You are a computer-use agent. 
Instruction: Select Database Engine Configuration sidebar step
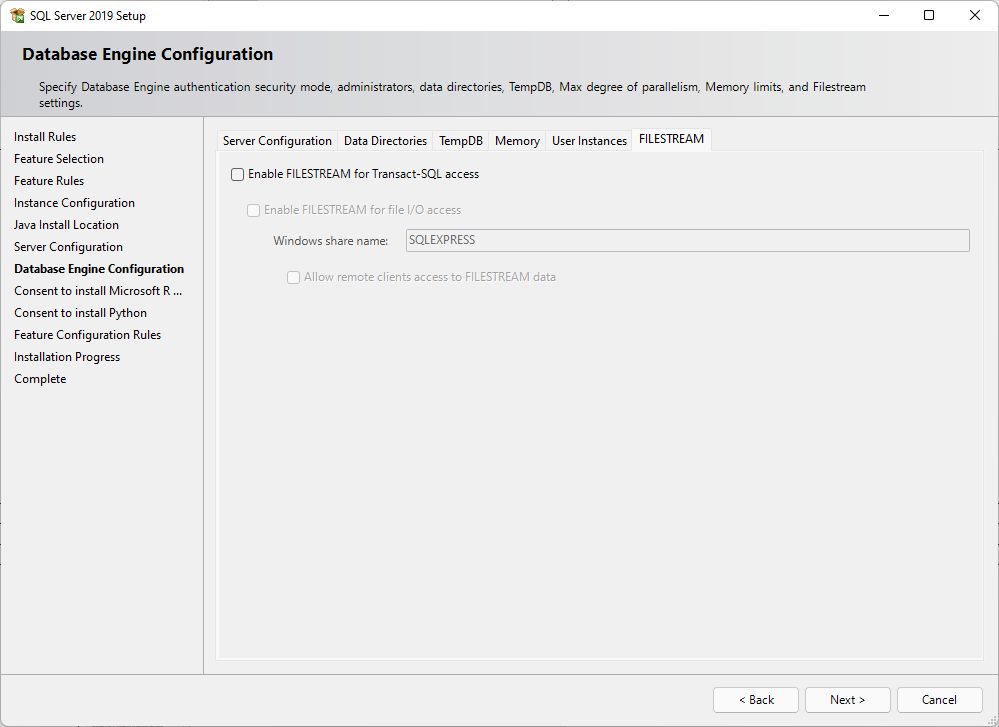(x=99, y=269)
